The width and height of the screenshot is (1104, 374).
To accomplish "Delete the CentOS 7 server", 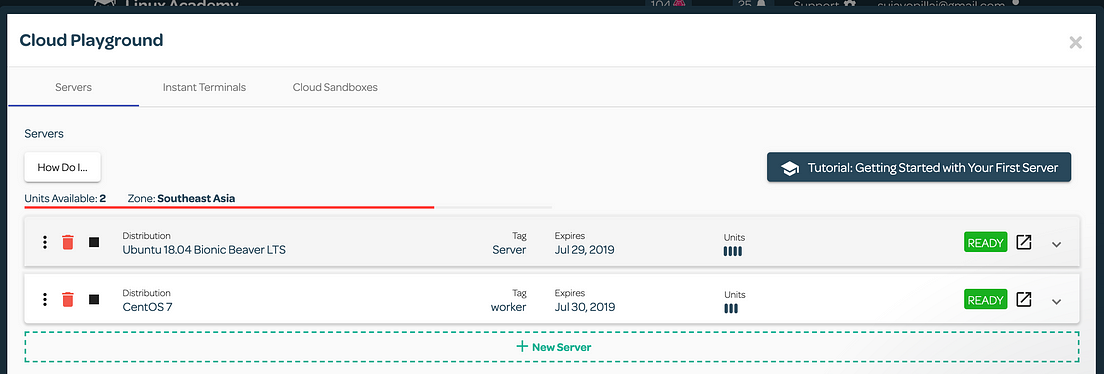I will (x=68, y=299).
